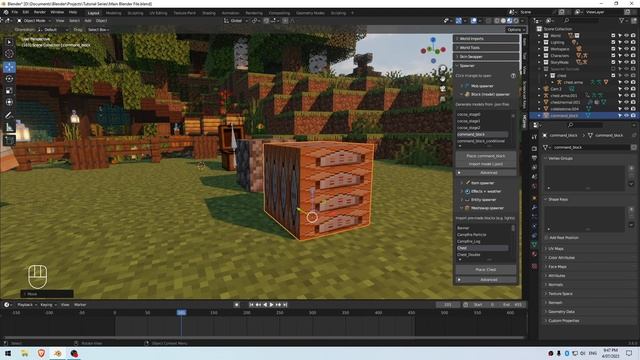
Task: Hide the World collection in viewport
Action: click(x=626, y=36)
